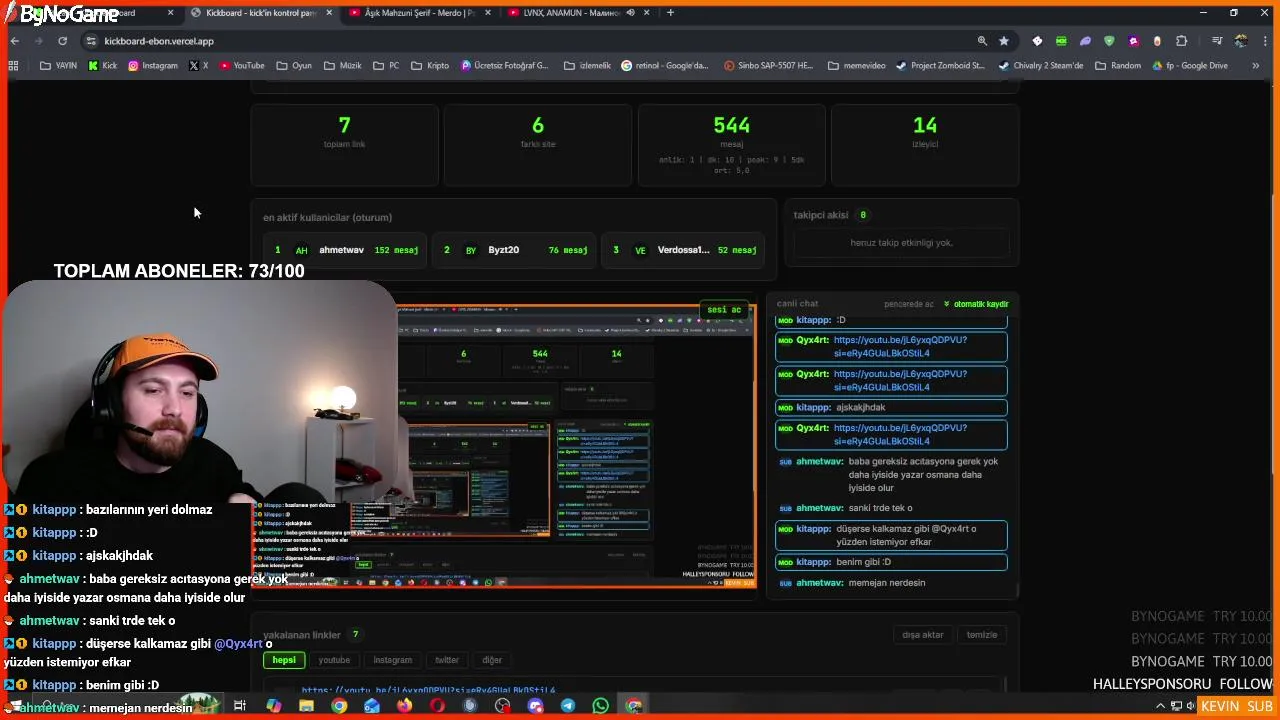The width and height of the screenshot is (1280, 720).
Task: Open the Sinbo SAP-5507 bookmark
Action: 768,66
